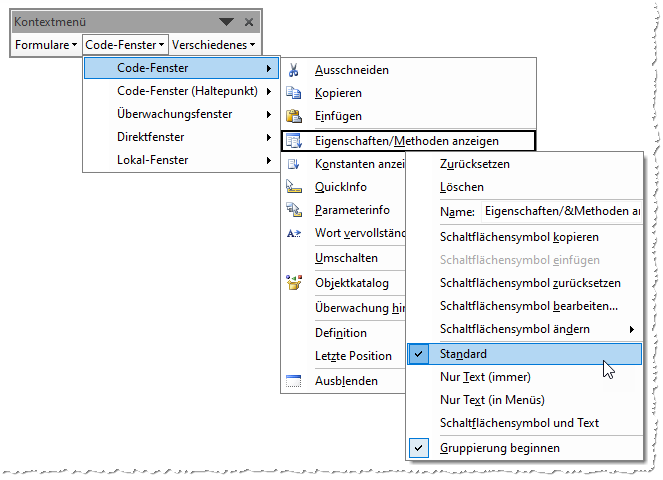The image size is (663, 480).
Task: Click Löschen to delete the item
Action: (462, 187)
